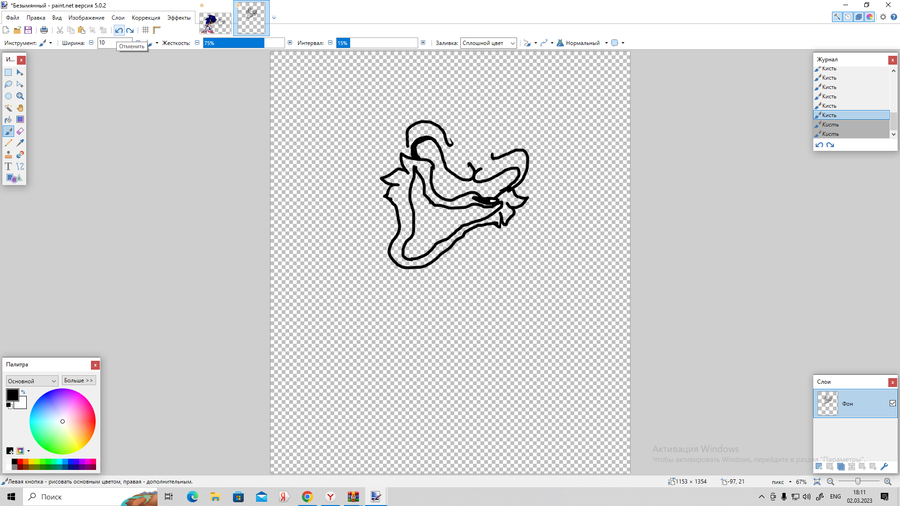Select the Rectangle Select tool

[x=8, y=73]
